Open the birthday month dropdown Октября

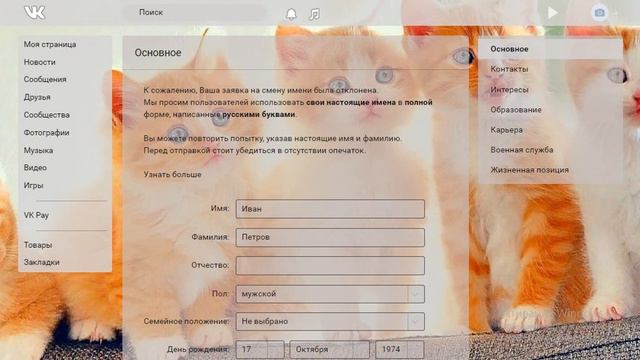329,350
